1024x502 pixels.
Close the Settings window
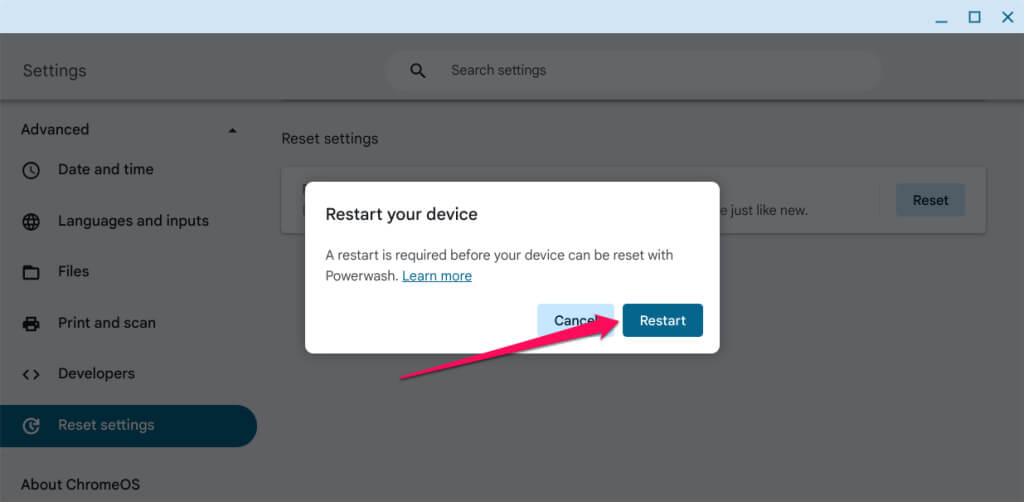pyautogui.click(x=1007, y=17)
